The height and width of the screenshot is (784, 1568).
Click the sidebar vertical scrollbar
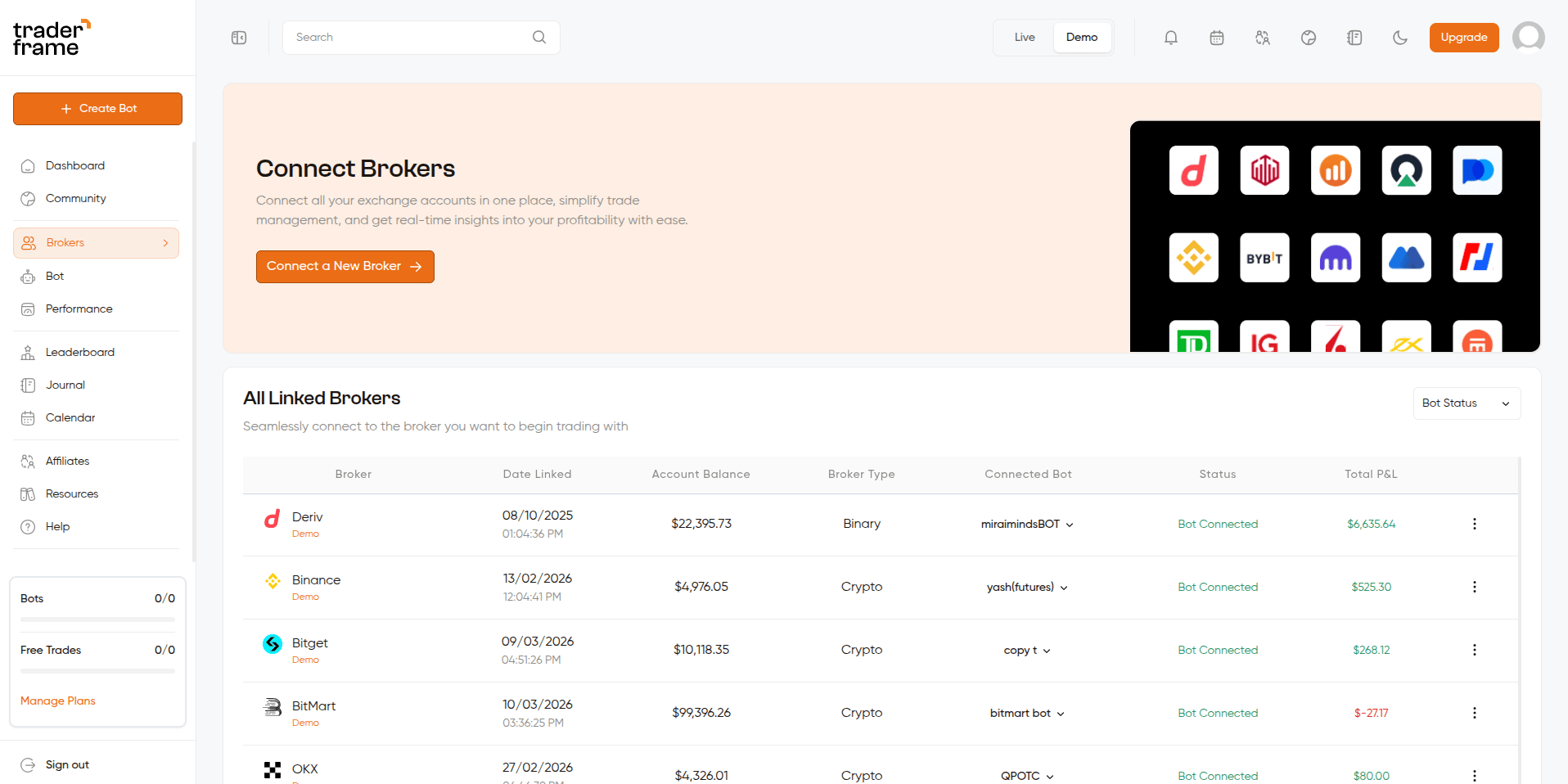click(194, 352)
